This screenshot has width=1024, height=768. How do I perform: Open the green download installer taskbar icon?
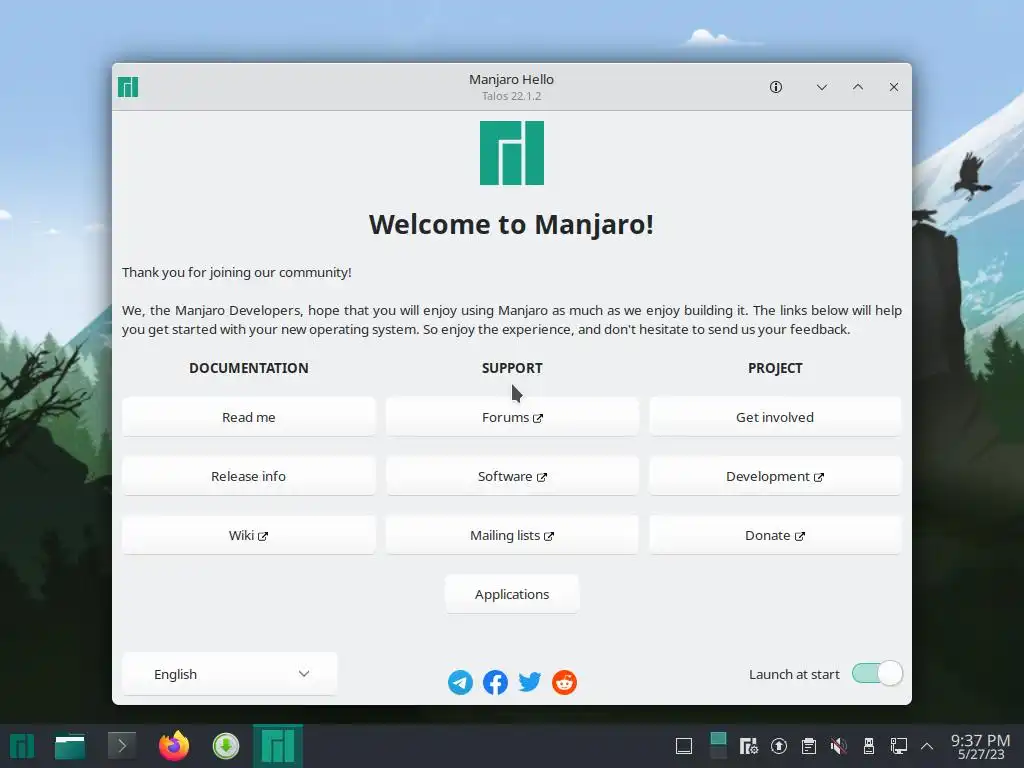(x=226, y=746)
